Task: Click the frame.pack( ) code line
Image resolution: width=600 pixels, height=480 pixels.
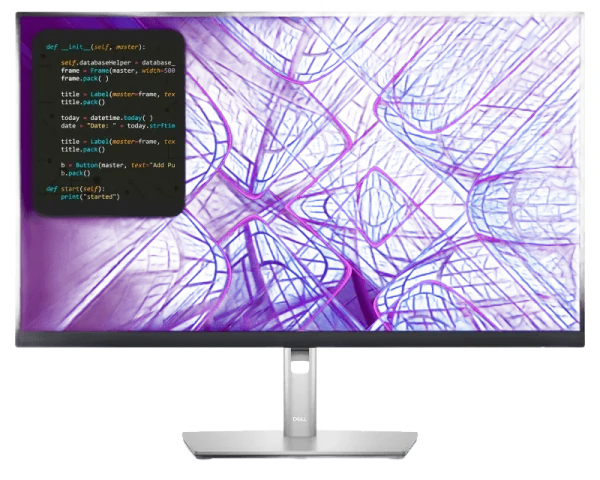Action: point(85,78)
